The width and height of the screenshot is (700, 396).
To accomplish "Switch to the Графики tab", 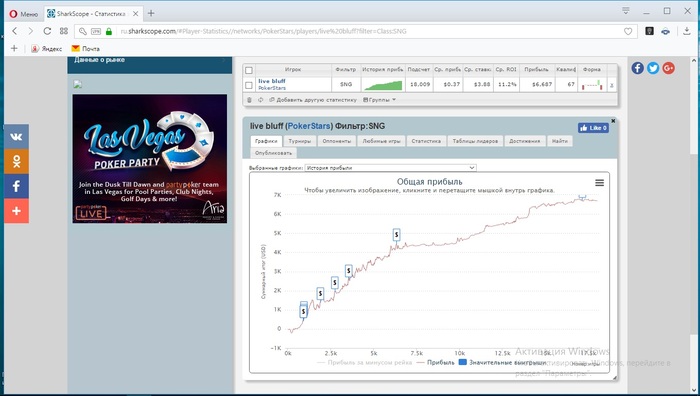I will pos(266,141).
